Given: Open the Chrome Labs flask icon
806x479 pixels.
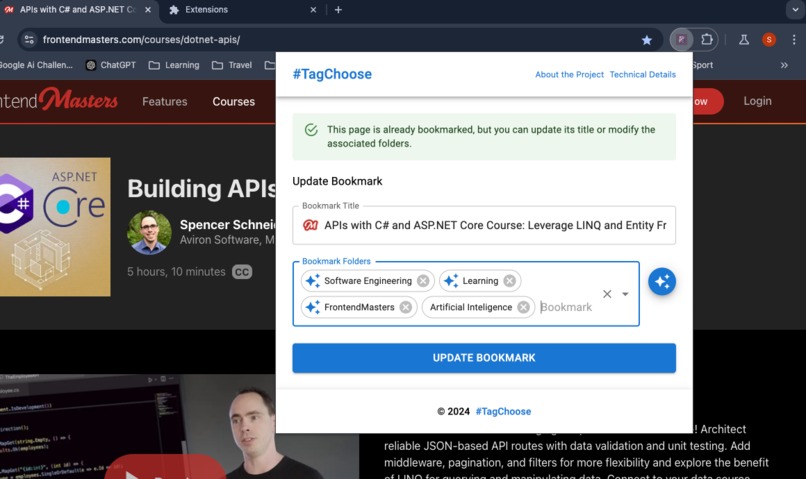Looking at the screenshot, I should (x=743, y=40).
